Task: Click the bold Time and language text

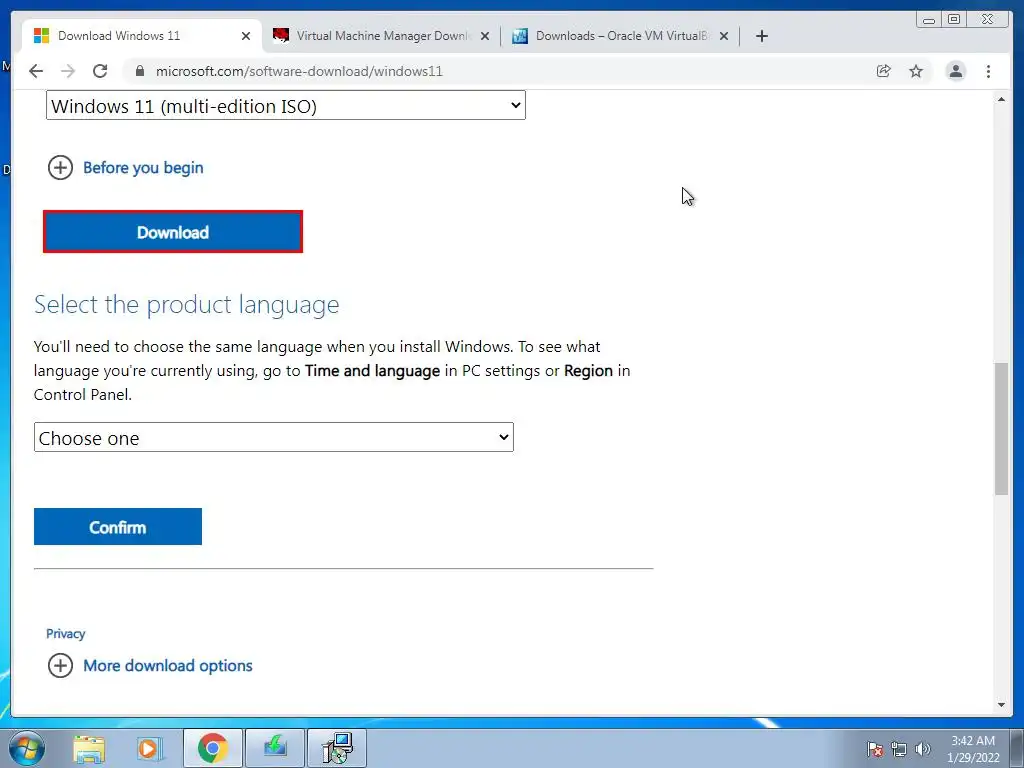Action: pyautogui.click(x=372, y=371)
